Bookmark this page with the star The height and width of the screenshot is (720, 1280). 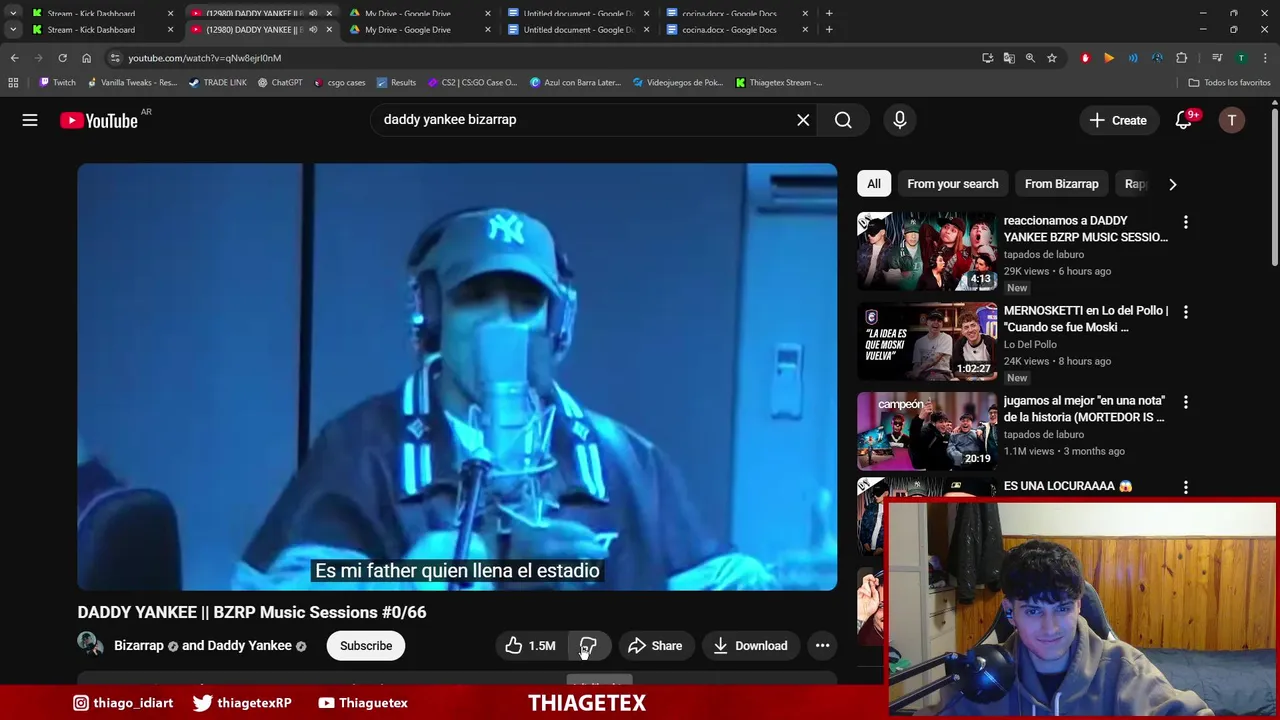(1052, 58)
